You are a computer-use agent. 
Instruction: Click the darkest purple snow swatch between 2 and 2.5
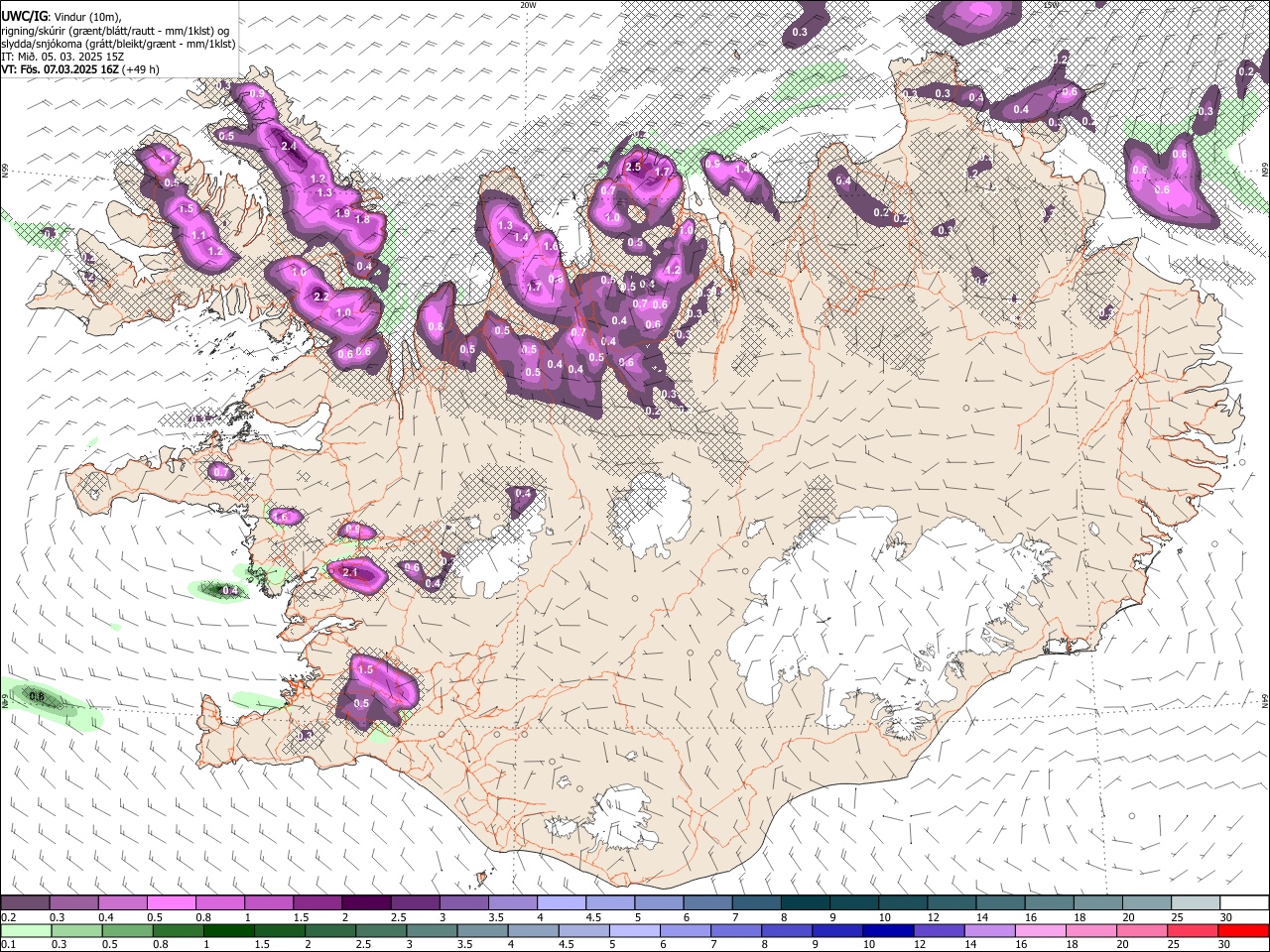[365, 903]
